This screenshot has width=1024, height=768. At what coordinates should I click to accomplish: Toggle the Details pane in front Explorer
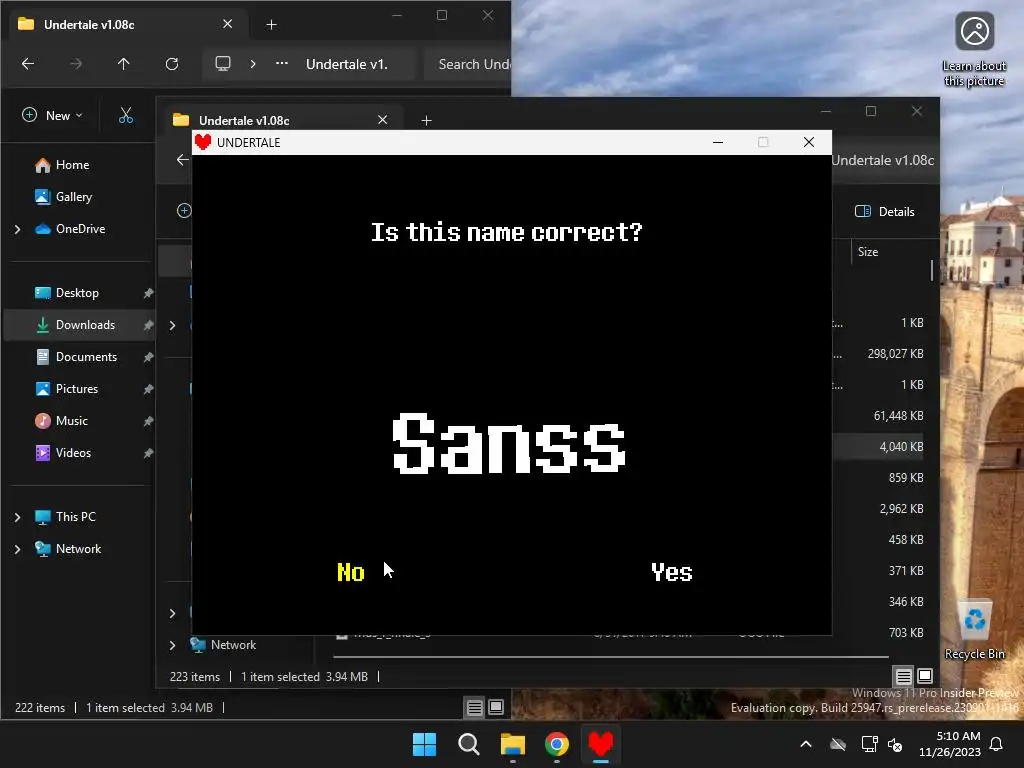click(x=885, y=212)
